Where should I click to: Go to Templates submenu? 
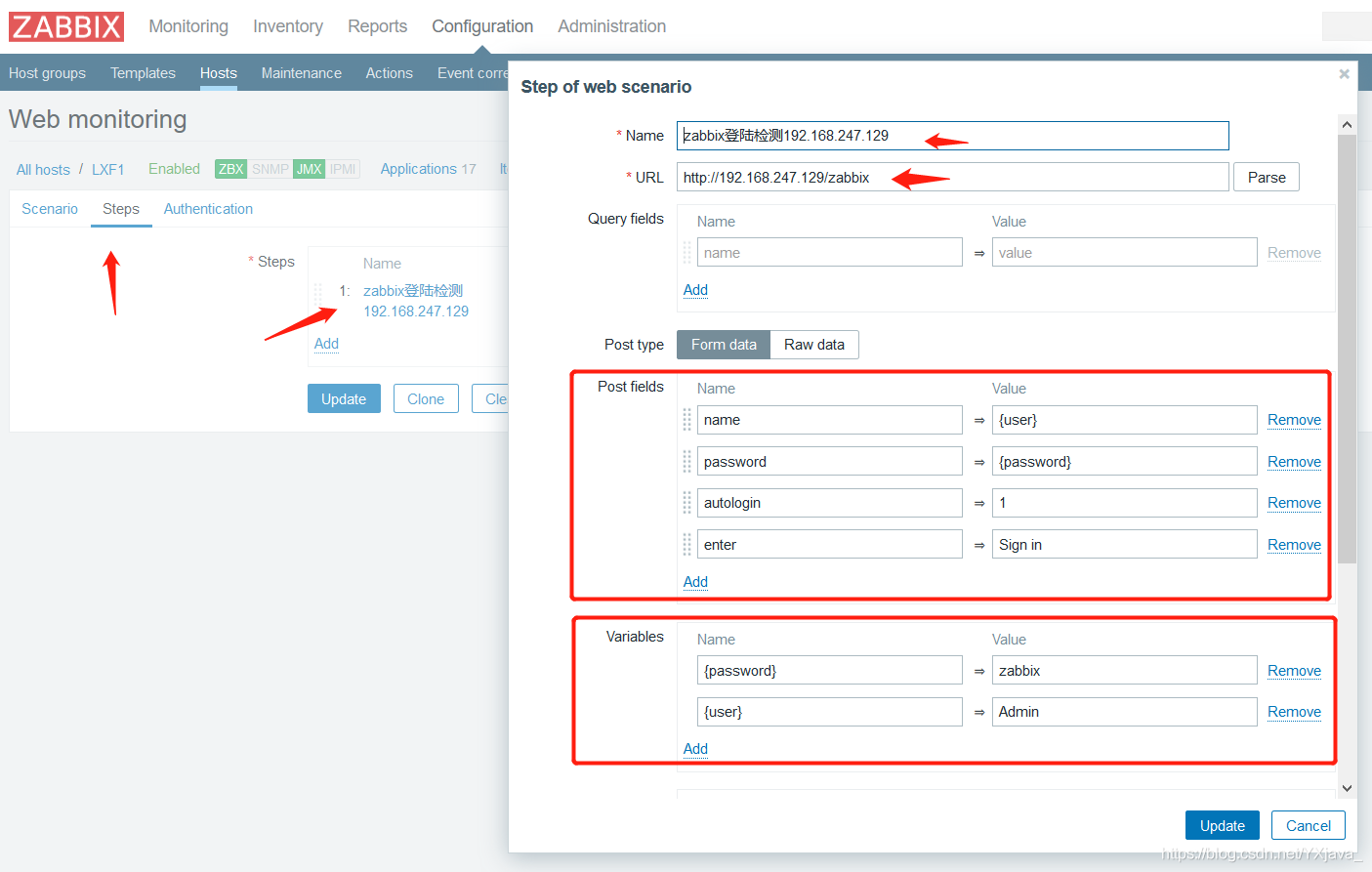click(143, 73)
